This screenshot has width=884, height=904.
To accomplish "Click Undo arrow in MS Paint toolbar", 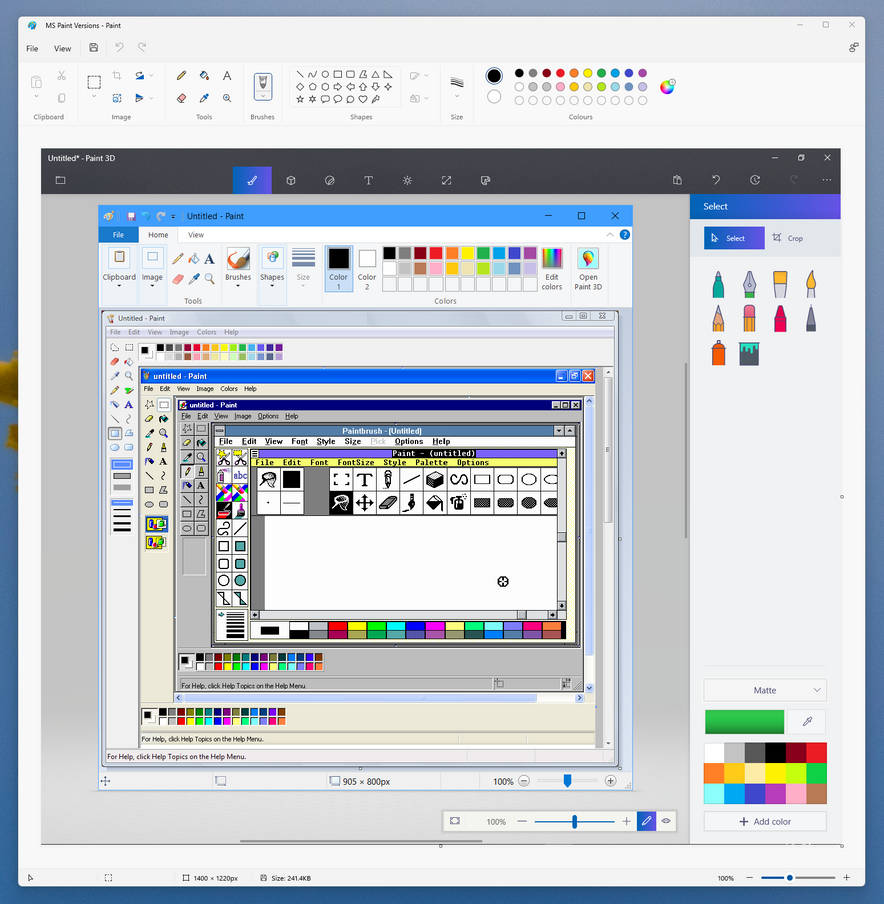I will 119,48.
